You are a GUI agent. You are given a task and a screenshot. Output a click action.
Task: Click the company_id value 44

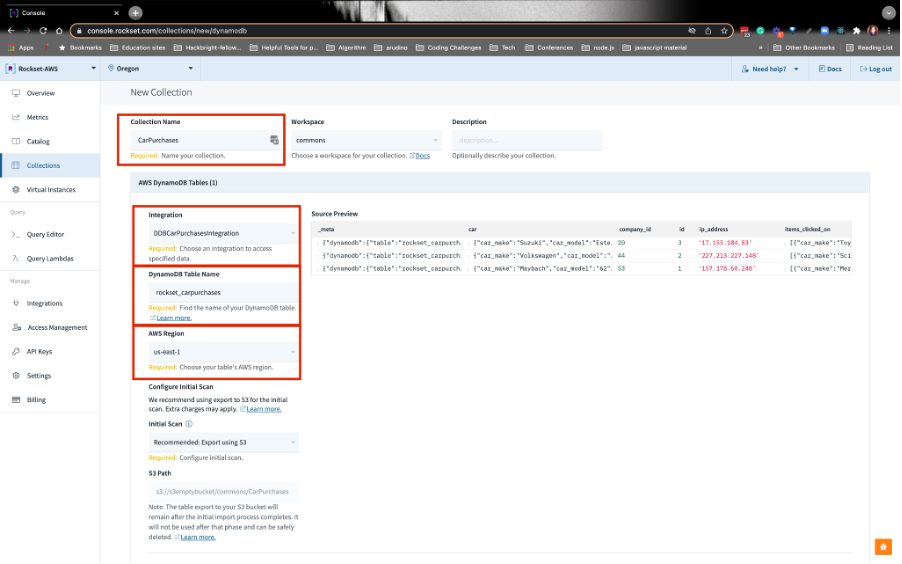(621, 256)
